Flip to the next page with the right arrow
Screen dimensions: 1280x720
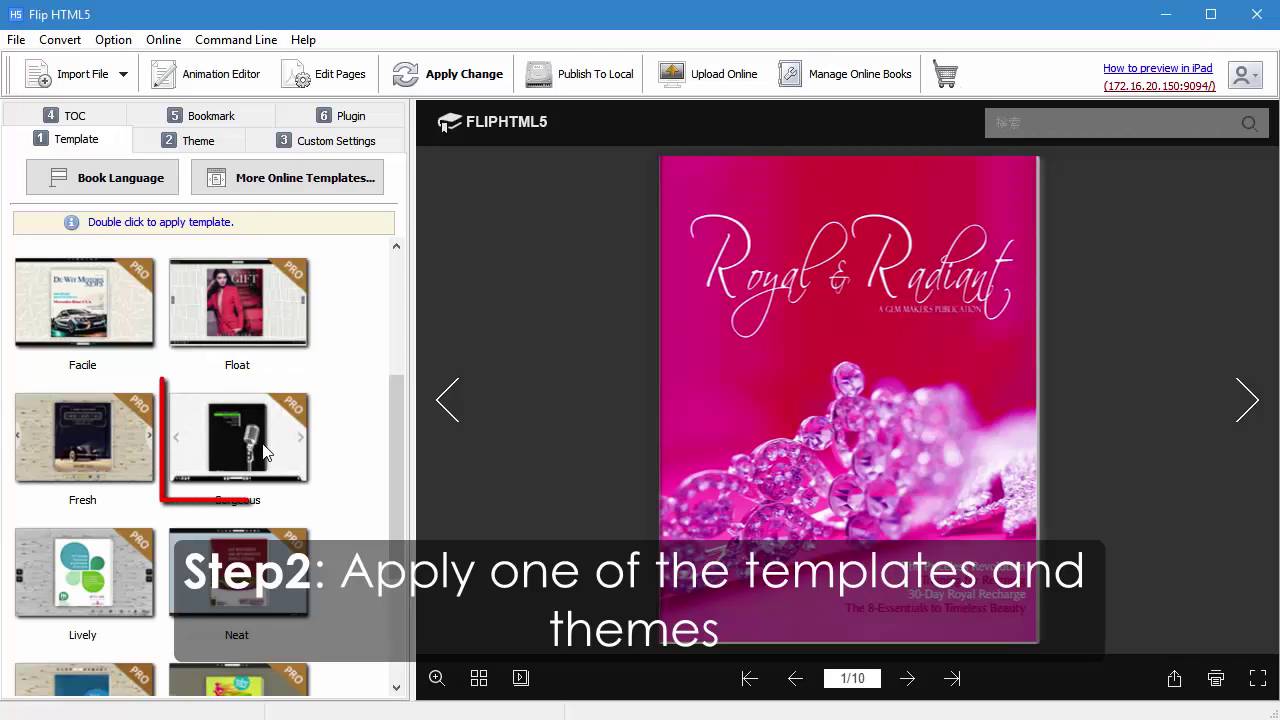(1246, 400)
